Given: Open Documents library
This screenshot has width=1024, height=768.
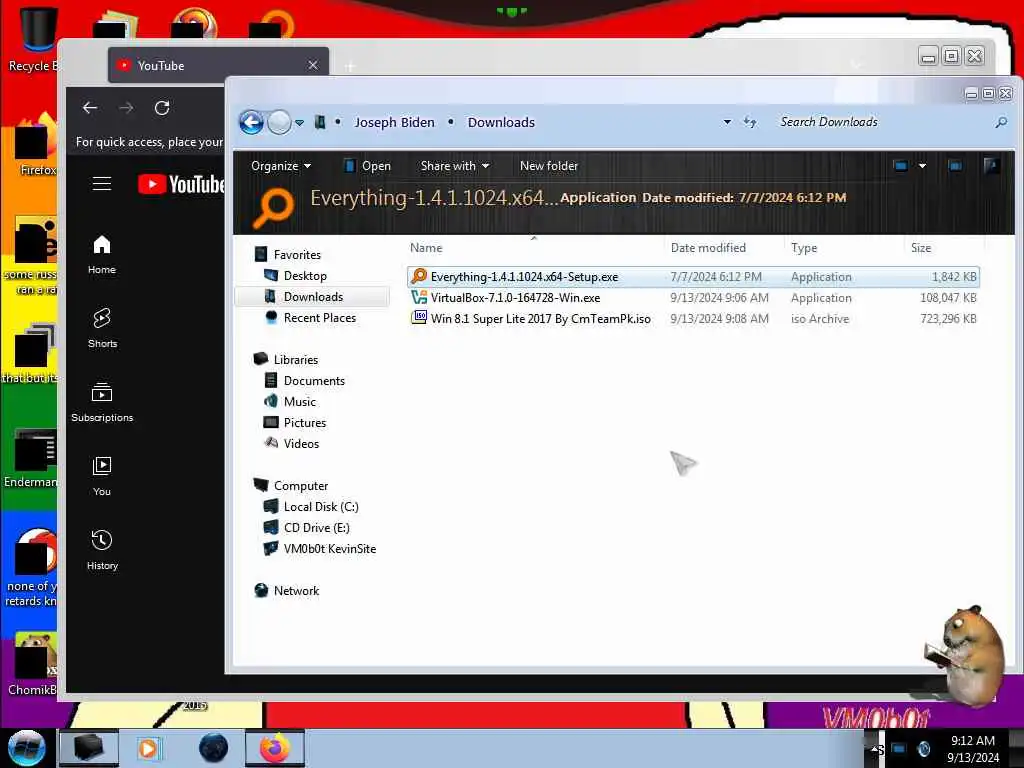Looking at the screenshot, I should click(313, 381).
